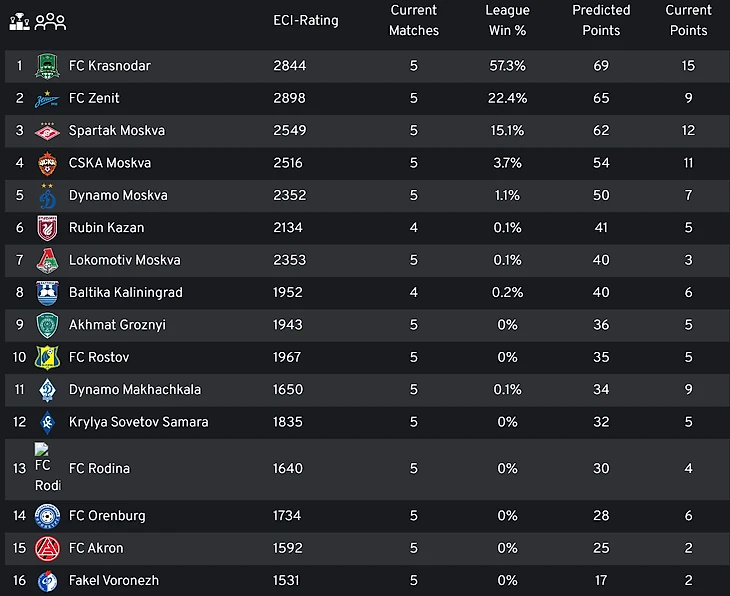
Task: Click the three-people teams icon in header
Action: coord(50,21)
